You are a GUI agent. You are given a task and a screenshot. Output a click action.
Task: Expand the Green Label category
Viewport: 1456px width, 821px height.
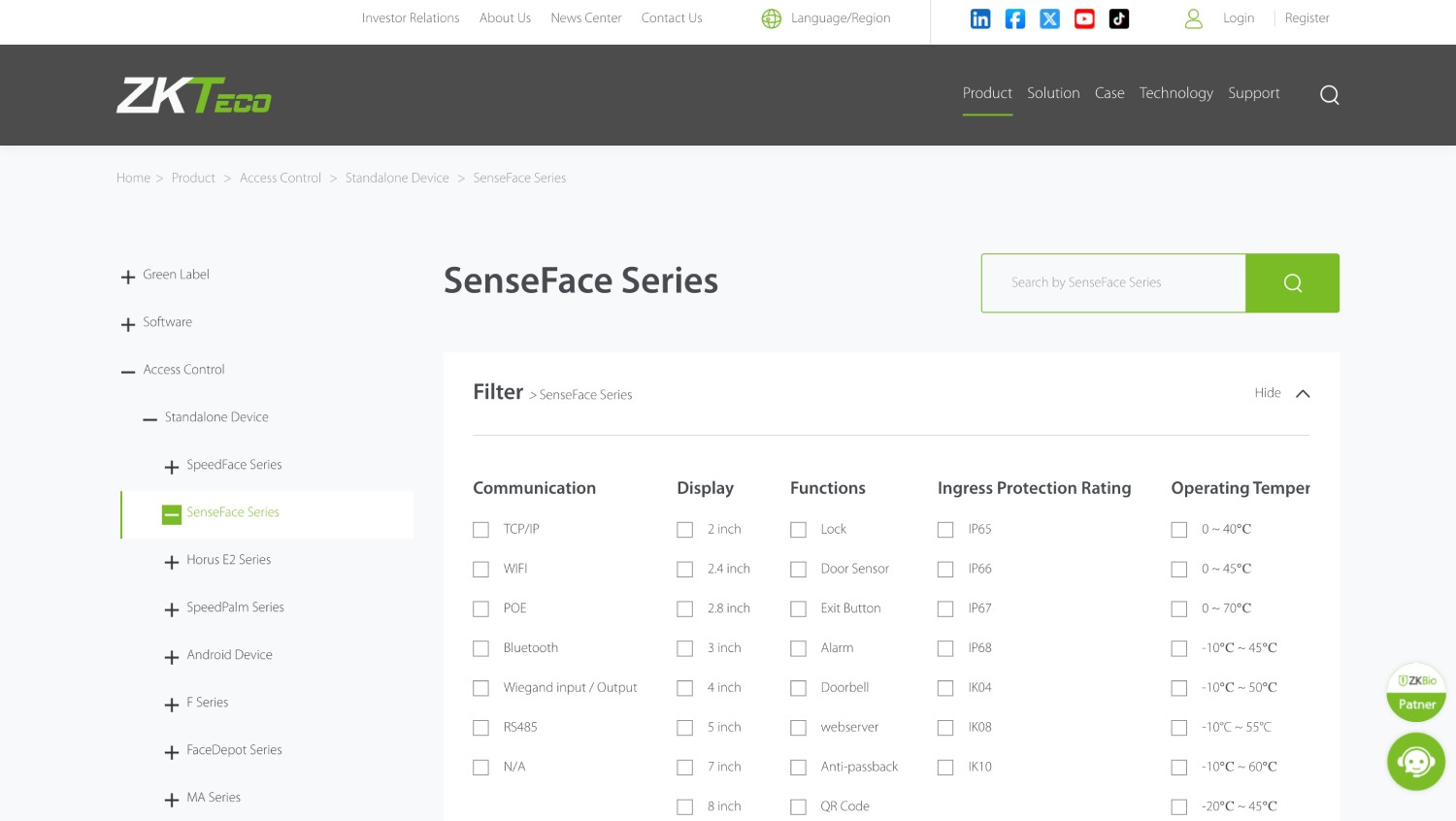[x=128, y=277]
